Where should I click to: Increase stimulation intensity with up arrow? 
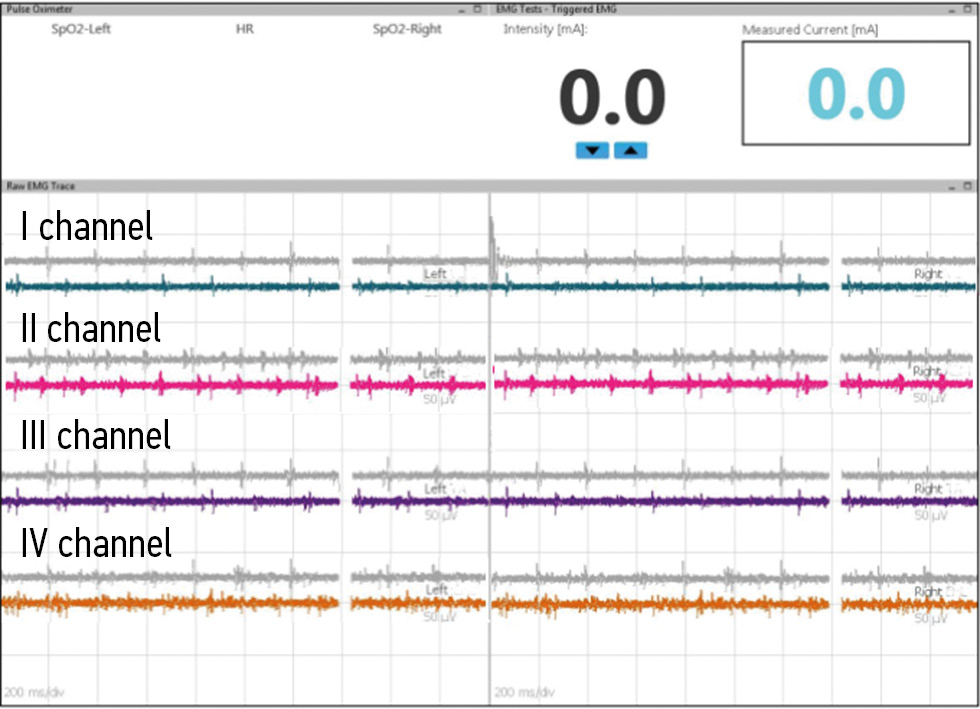point(630,151)
